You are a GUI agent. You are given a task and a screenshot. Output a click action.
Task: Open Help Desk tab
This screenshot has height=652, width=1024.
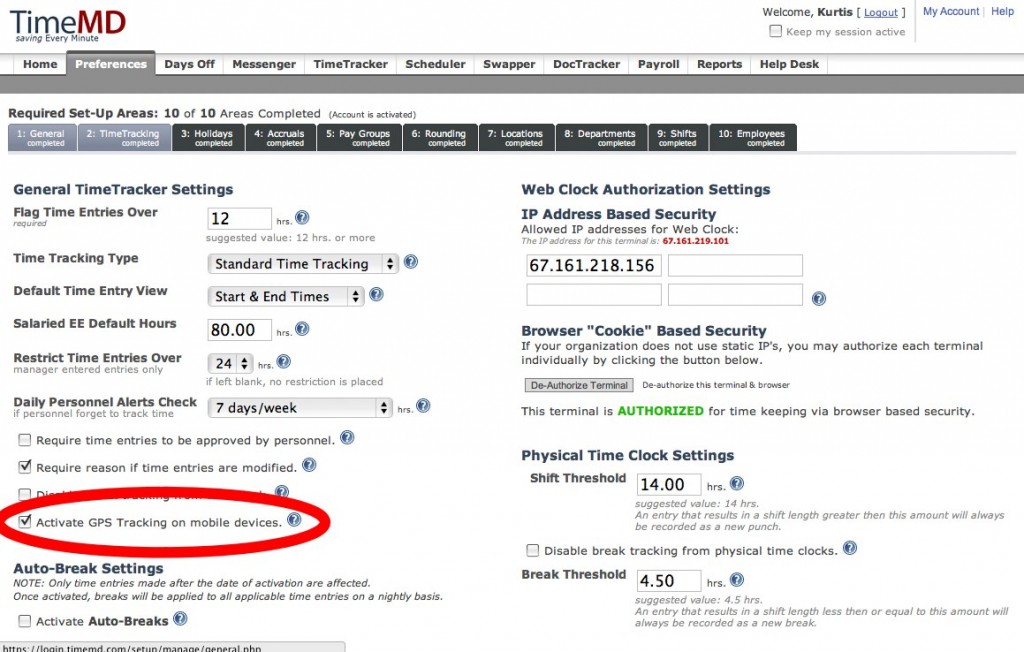[789, 64]
